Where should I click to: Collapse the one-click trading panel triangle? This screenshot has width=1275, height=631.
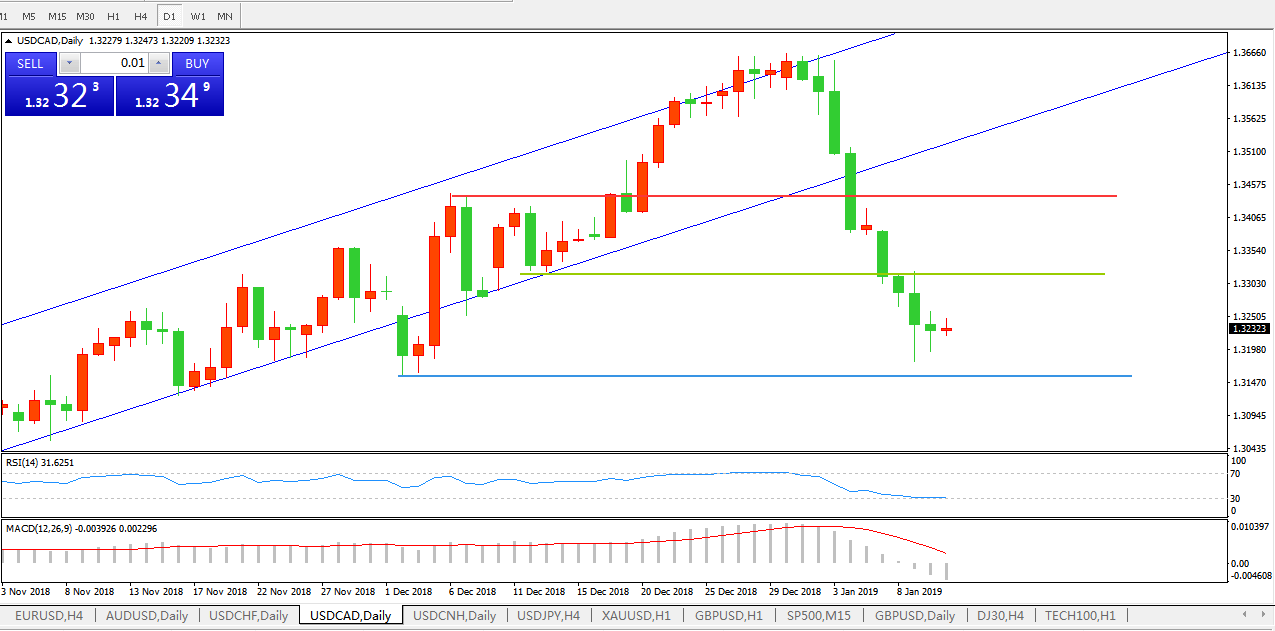coord(10,41)
